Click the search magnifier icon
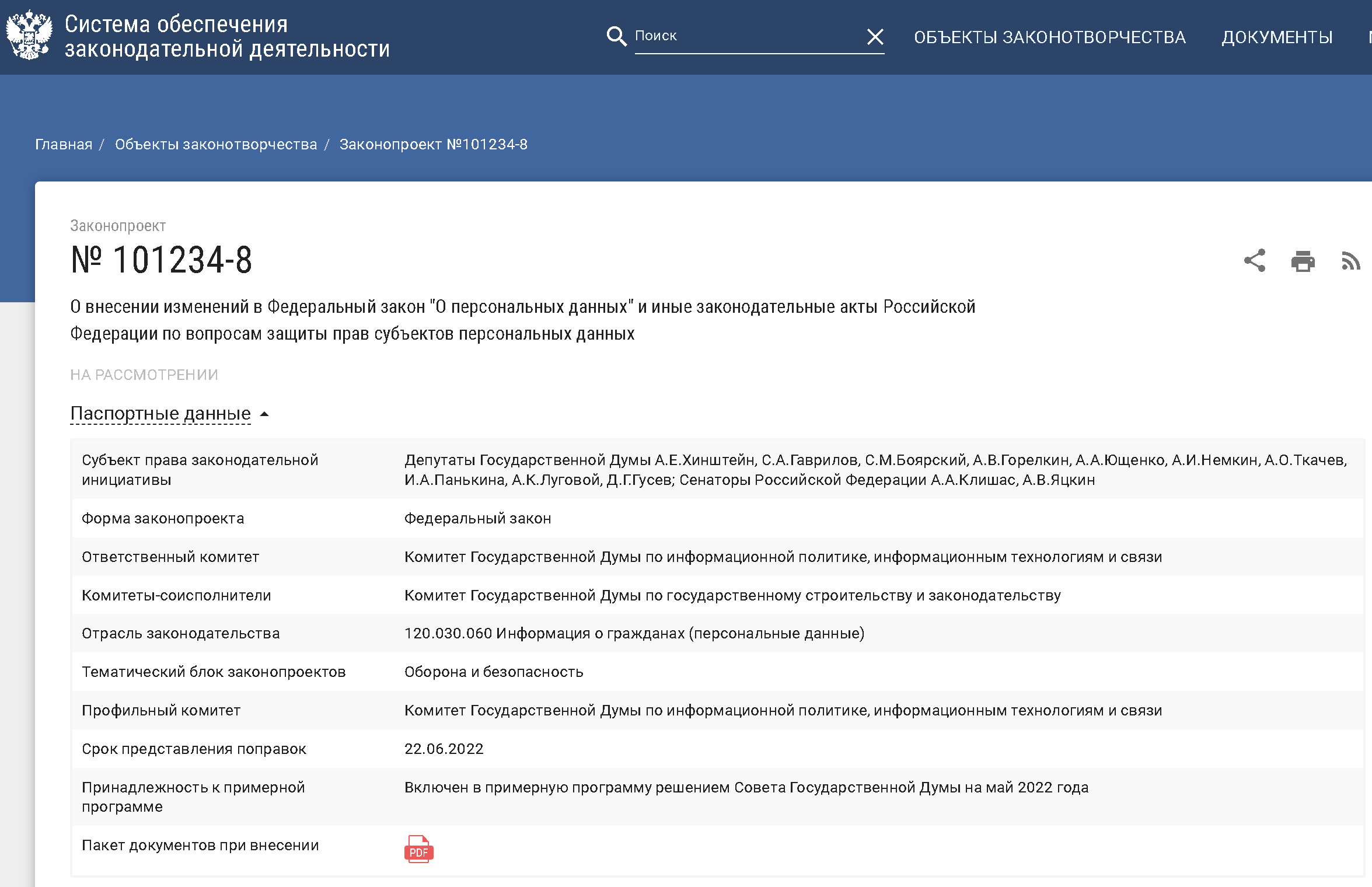The image size is (1372, 887). point(616,36)
